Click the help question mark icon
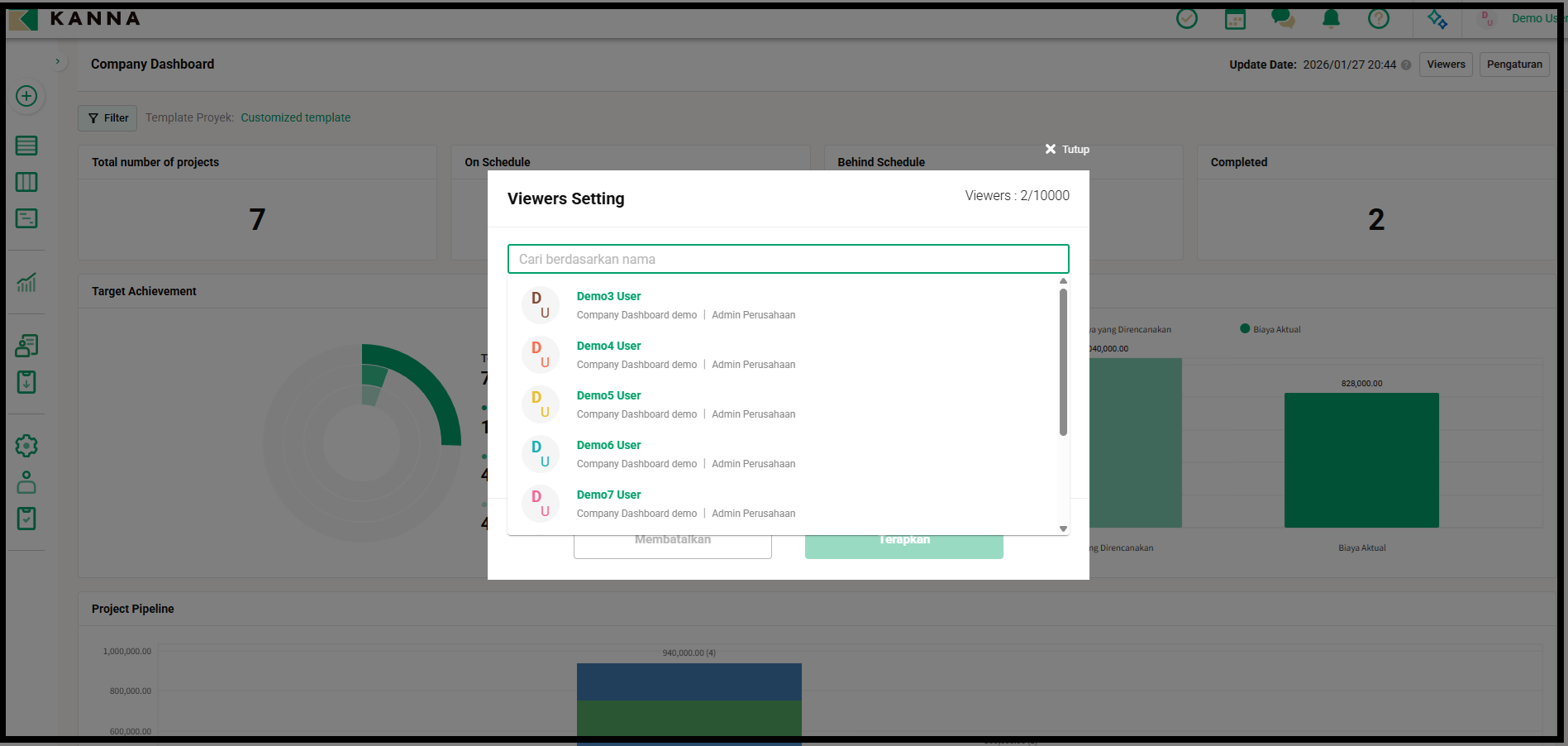The width and height of the screenshot is (1568, 746). (1379, 18)
